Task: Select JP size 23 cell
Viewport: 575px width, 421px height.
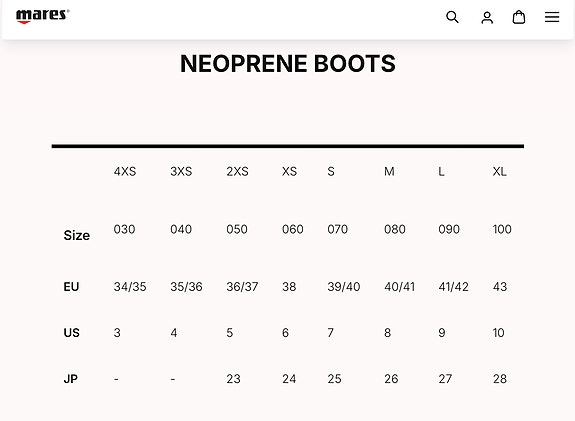Action: (x=233, y=379)
